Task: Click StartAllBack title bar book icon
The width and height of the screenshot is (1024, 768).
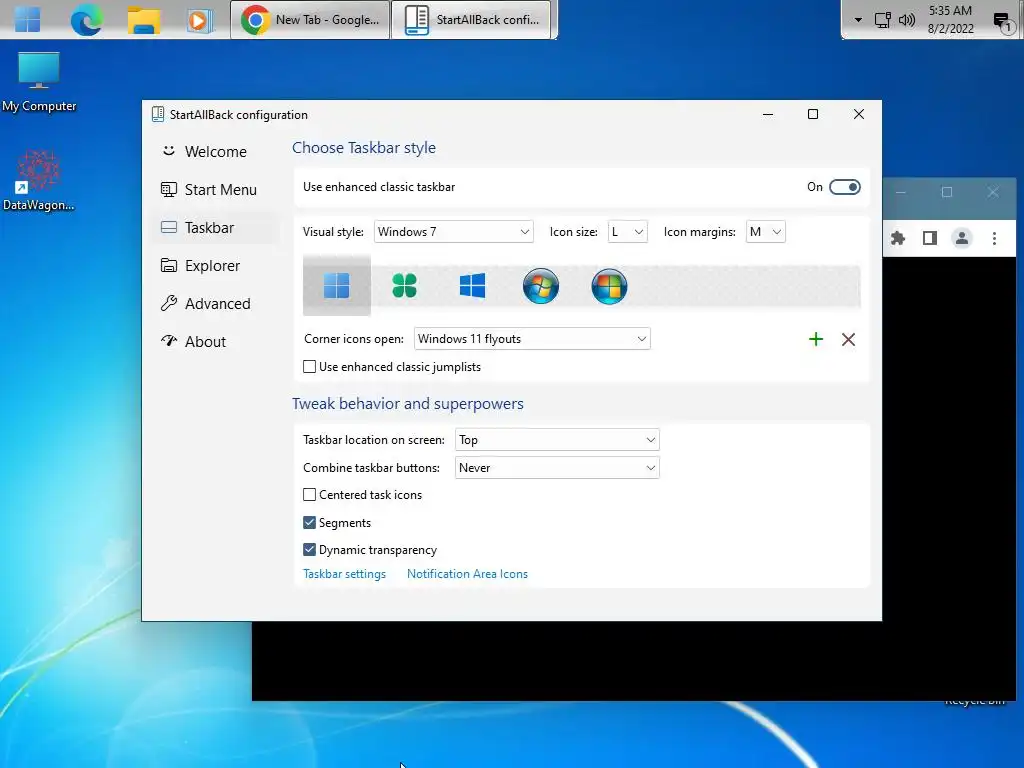Action: tap(157, 114)
